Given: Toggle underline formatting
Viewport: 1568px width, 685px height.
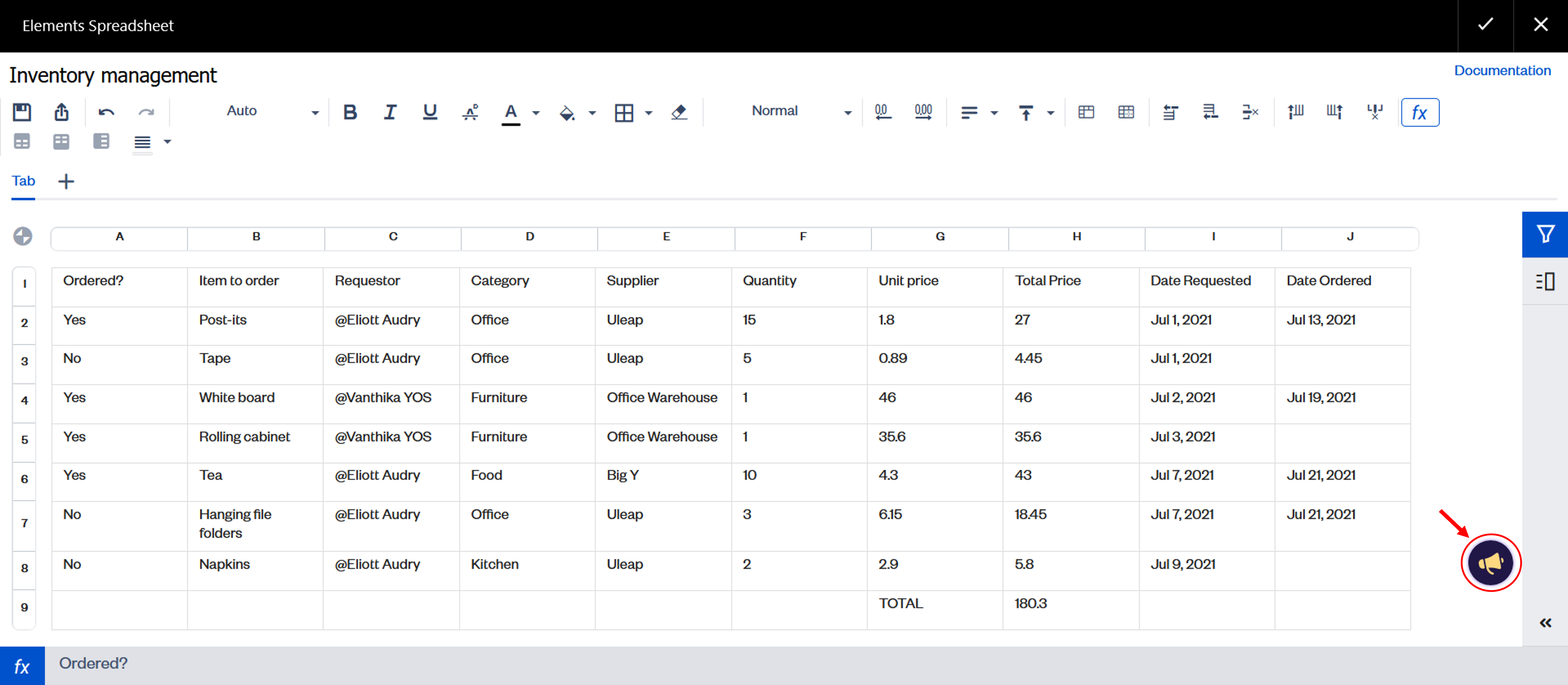Looking at the screenshot, I should pyautogui.click(x=430, y=112).
